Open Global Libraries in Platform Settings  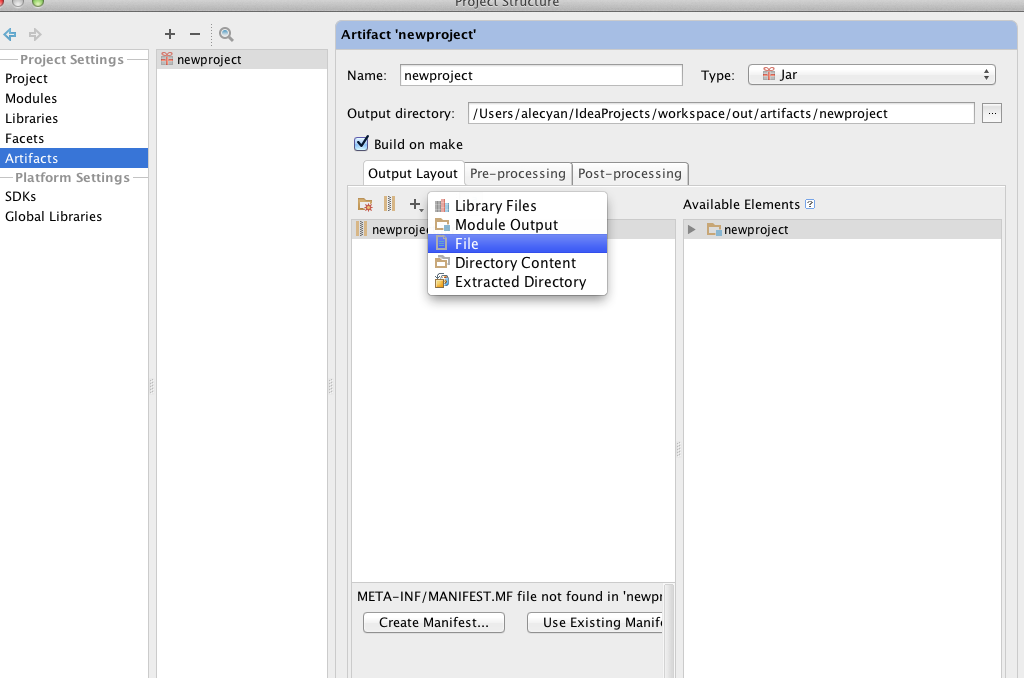click(74, 216)
